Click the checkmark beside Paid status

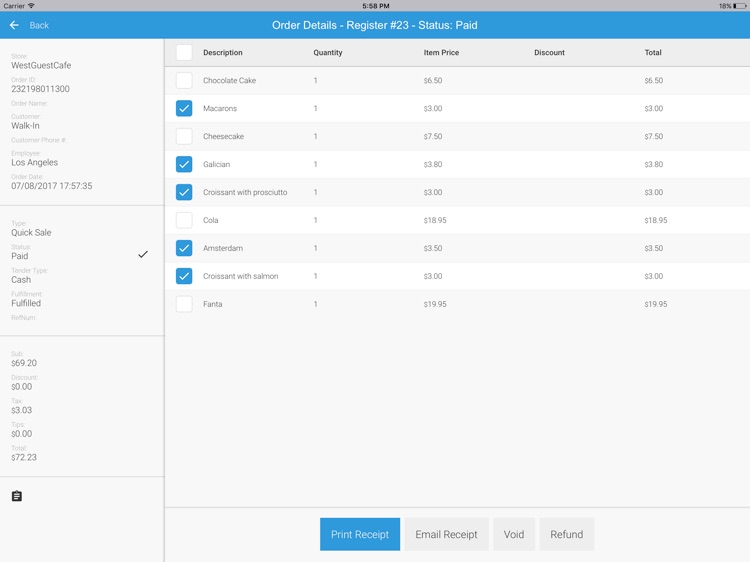[143, 254]
